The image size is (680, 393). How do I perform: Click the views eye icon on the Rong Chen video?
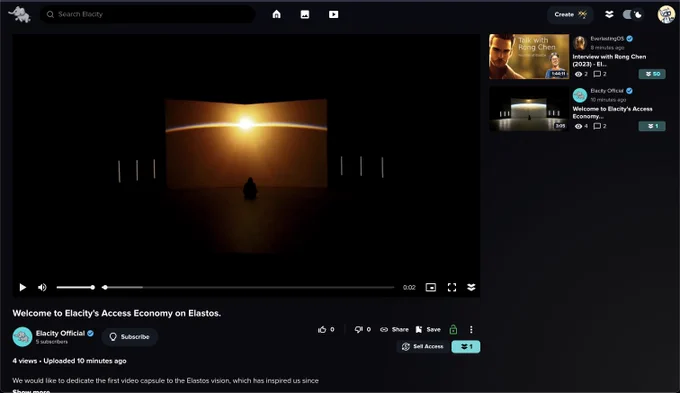578,74
